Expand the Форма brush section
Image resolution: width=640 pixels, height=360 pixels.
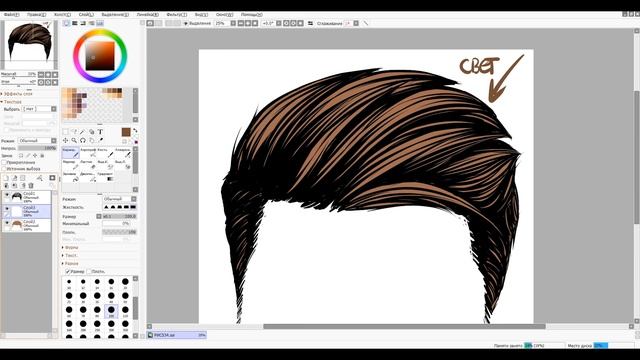point(70,247)
